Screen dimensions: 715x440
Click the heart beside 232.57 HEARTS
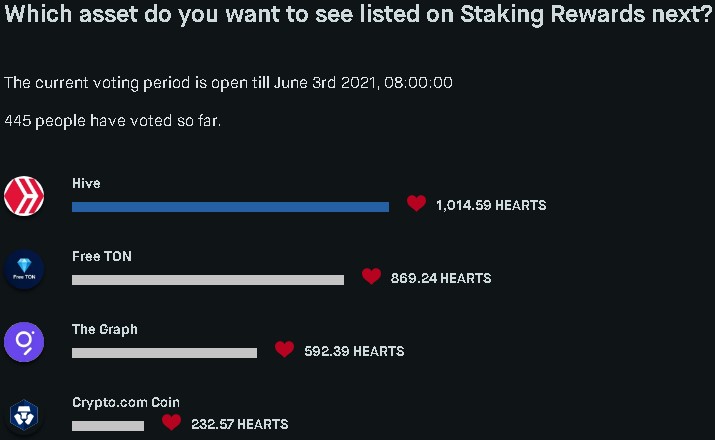(171, 422)
